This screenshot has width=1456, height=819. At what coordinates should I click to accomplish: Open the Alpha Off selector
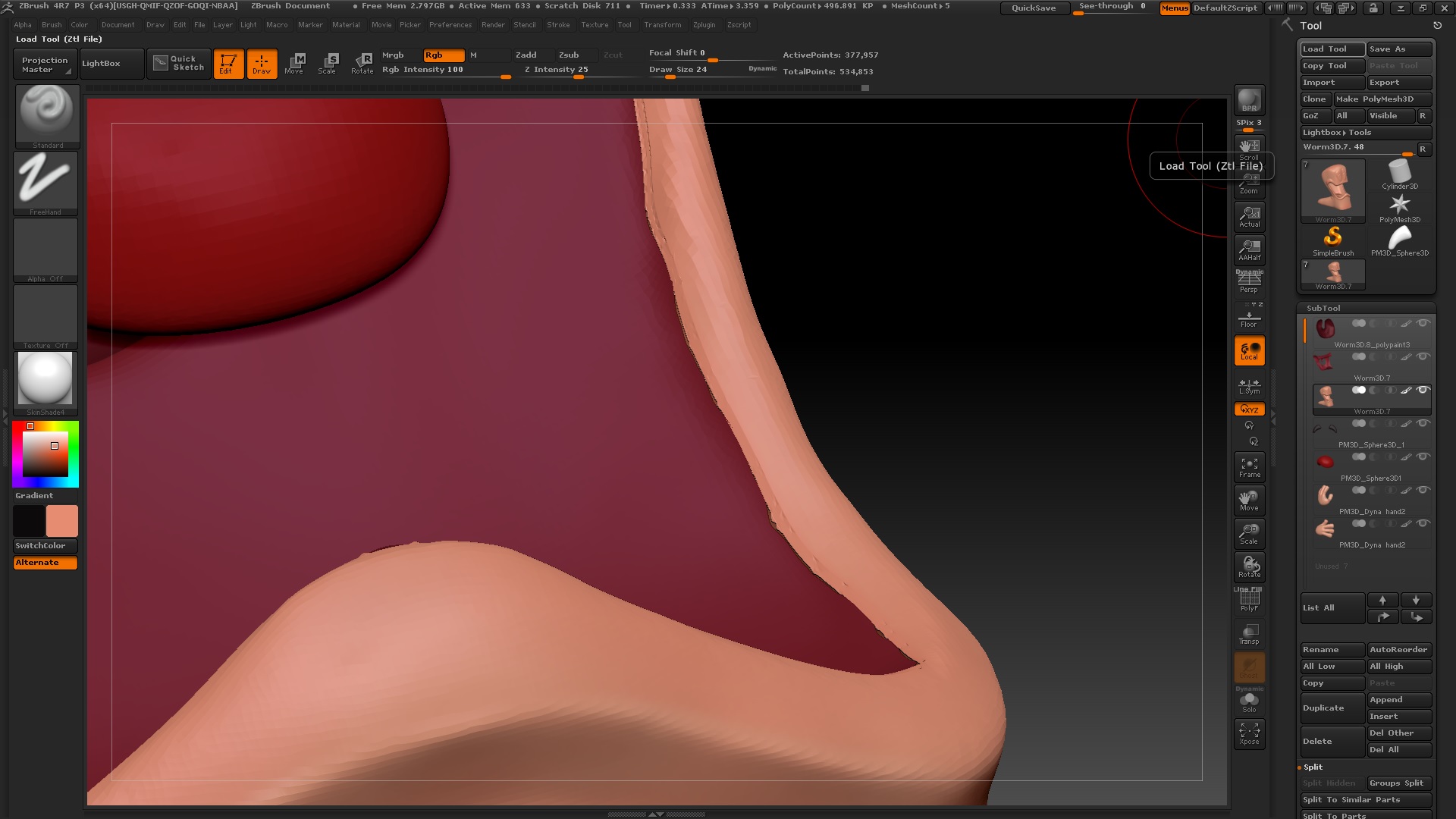(45, 250)
